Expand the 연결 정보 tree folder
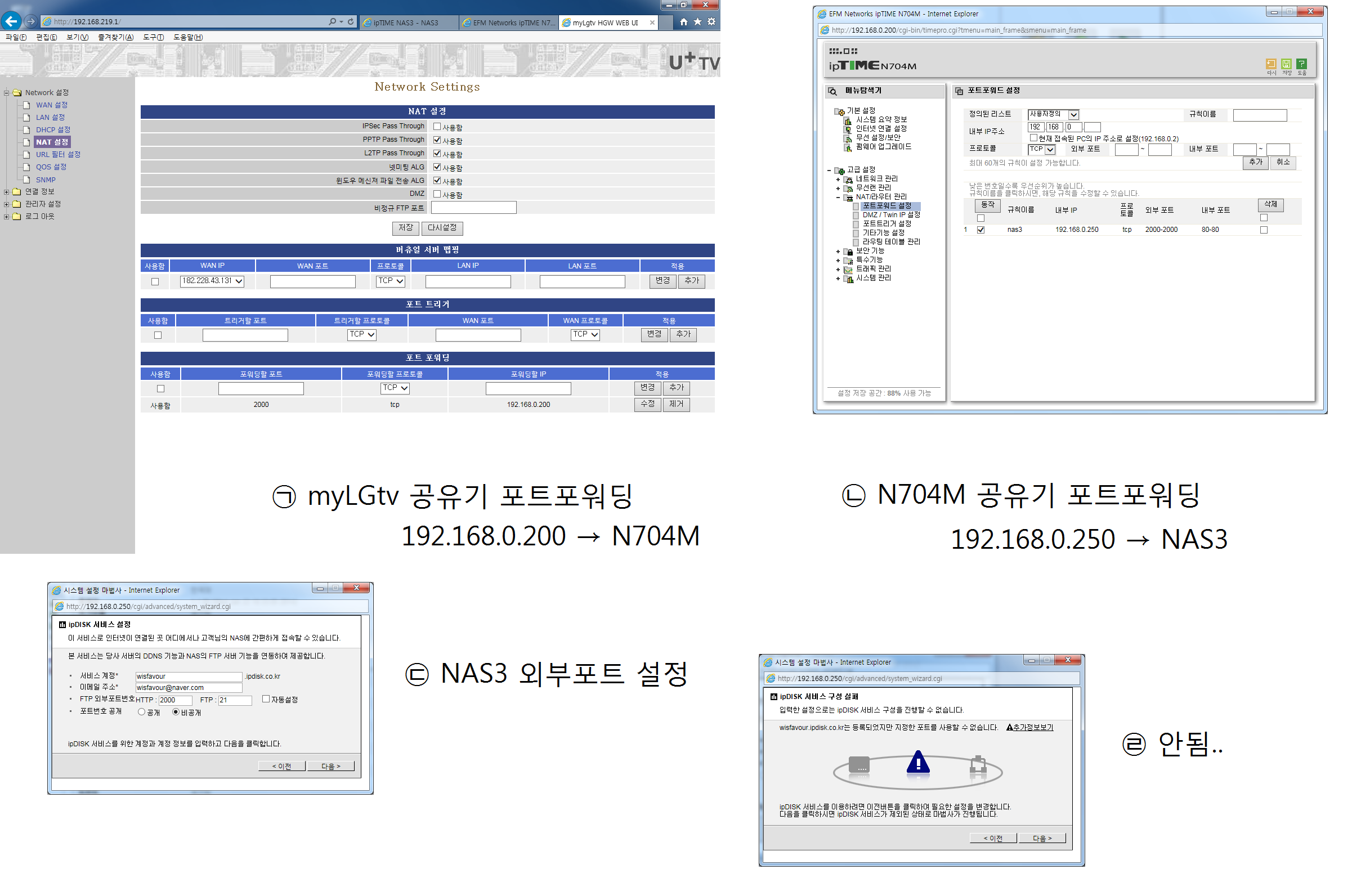Image resolution: width=1361 pixels, height=896 pixels. [x=6, y=191]
